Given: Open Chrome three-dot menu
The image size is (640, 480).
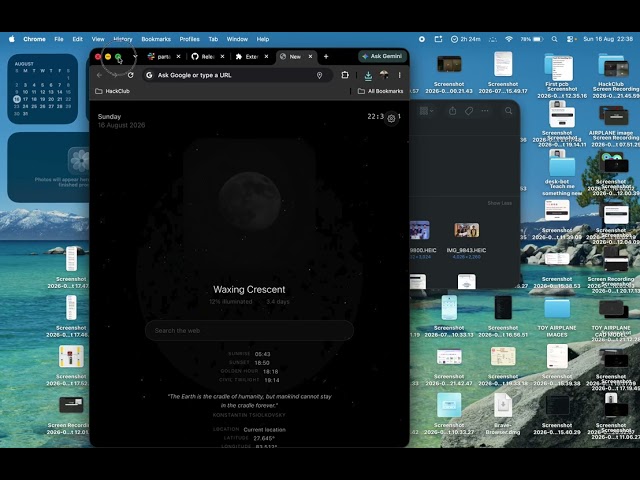Looking at the screenshot, I should (x=399, y=75).
